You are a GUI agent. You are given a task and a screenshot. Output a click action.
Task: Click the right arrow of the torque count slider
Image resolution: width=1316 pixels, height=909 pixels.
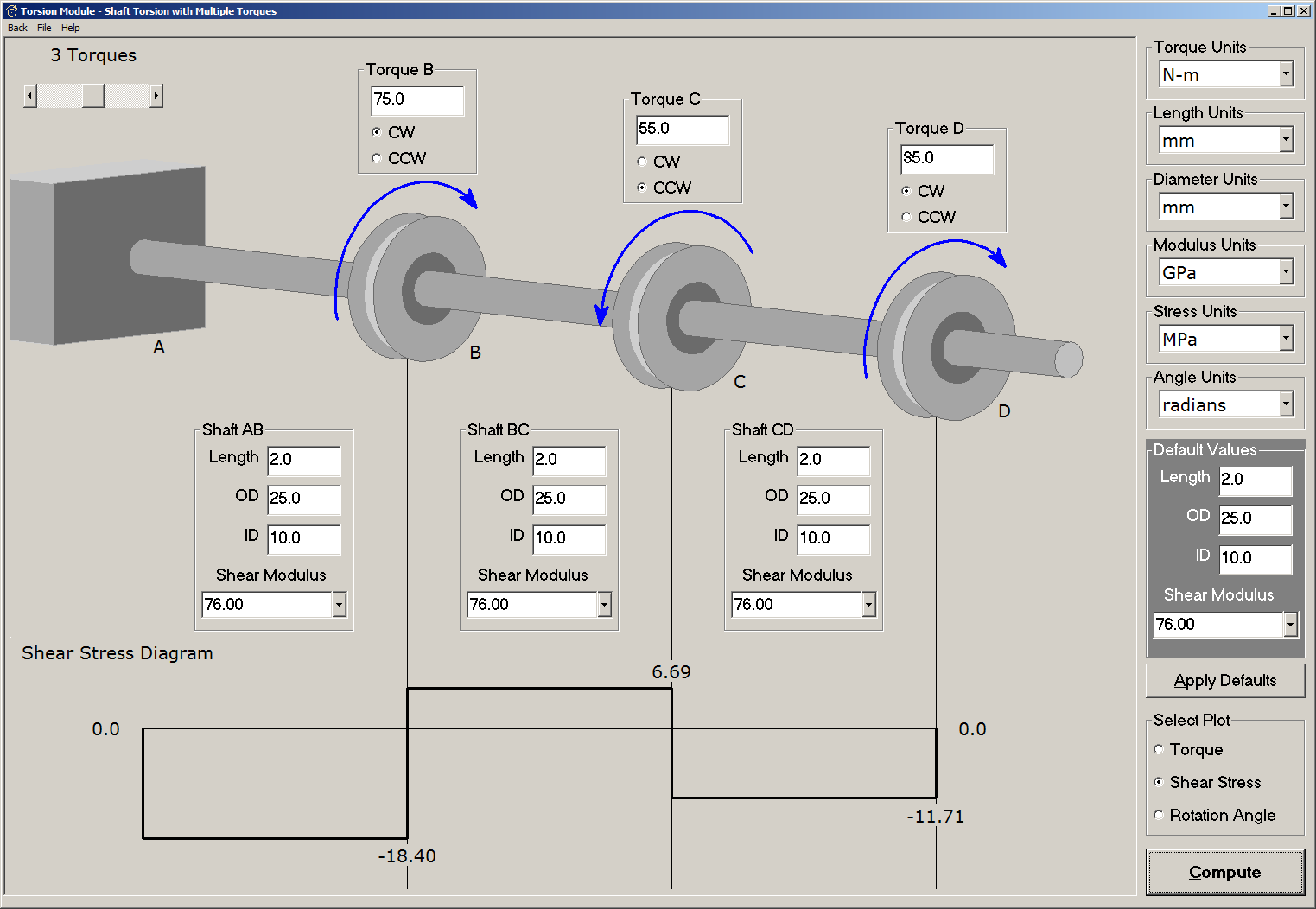point(156,96)
